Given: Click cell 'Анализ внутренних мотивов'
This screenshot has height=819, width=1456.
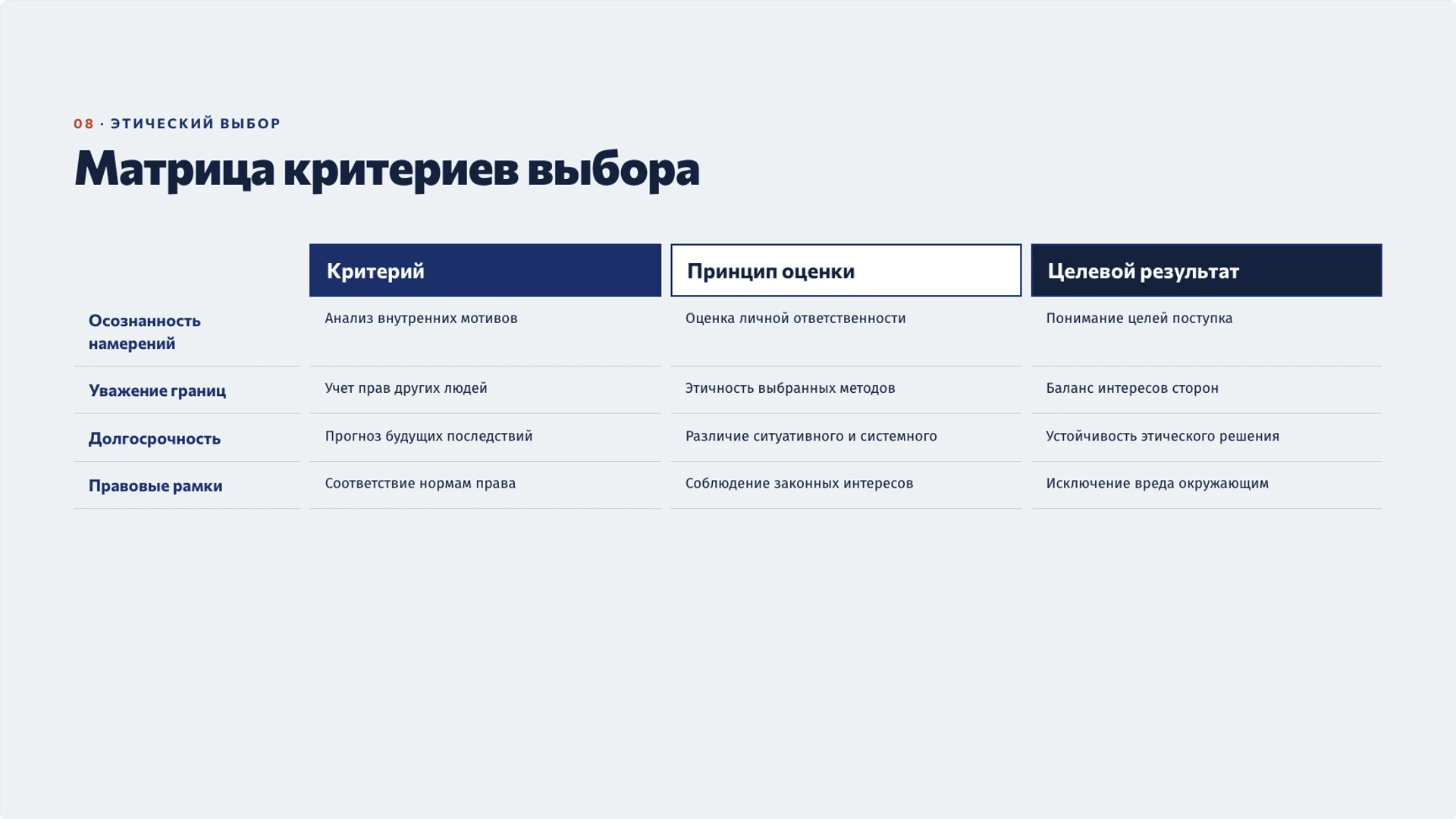Looking at the screenshot, I should point(421,318).
